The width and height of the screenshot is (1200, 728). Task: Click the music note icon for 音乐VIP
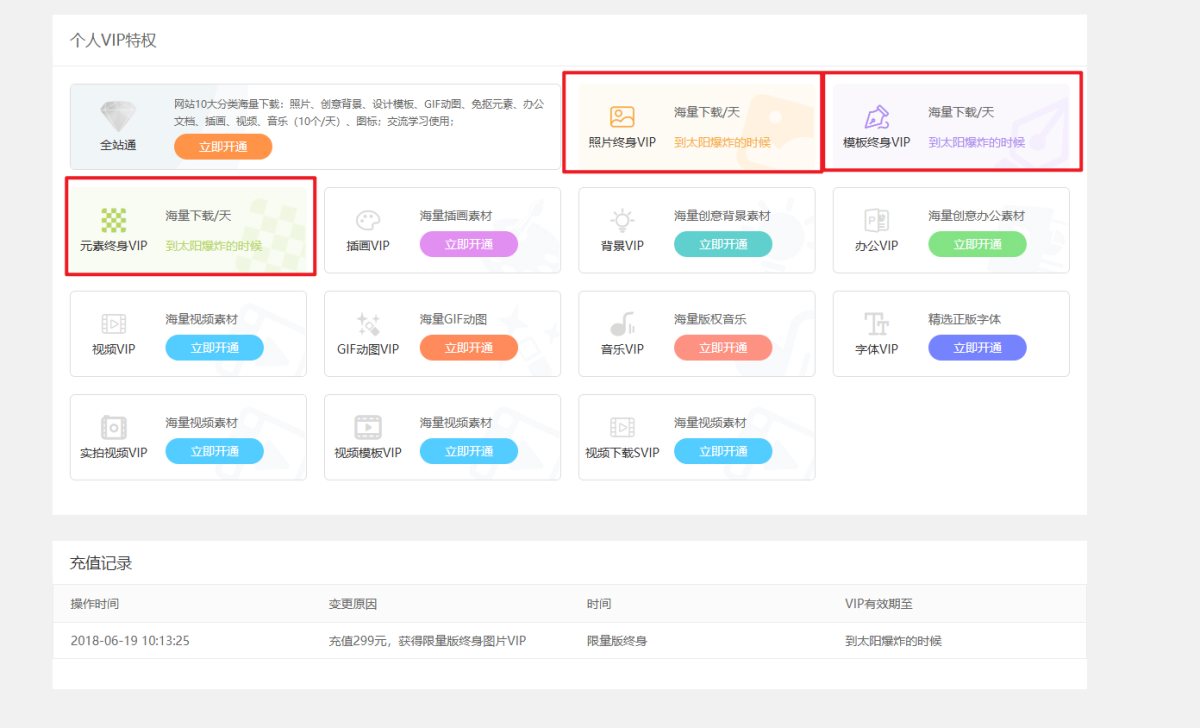tap(622, 324)
